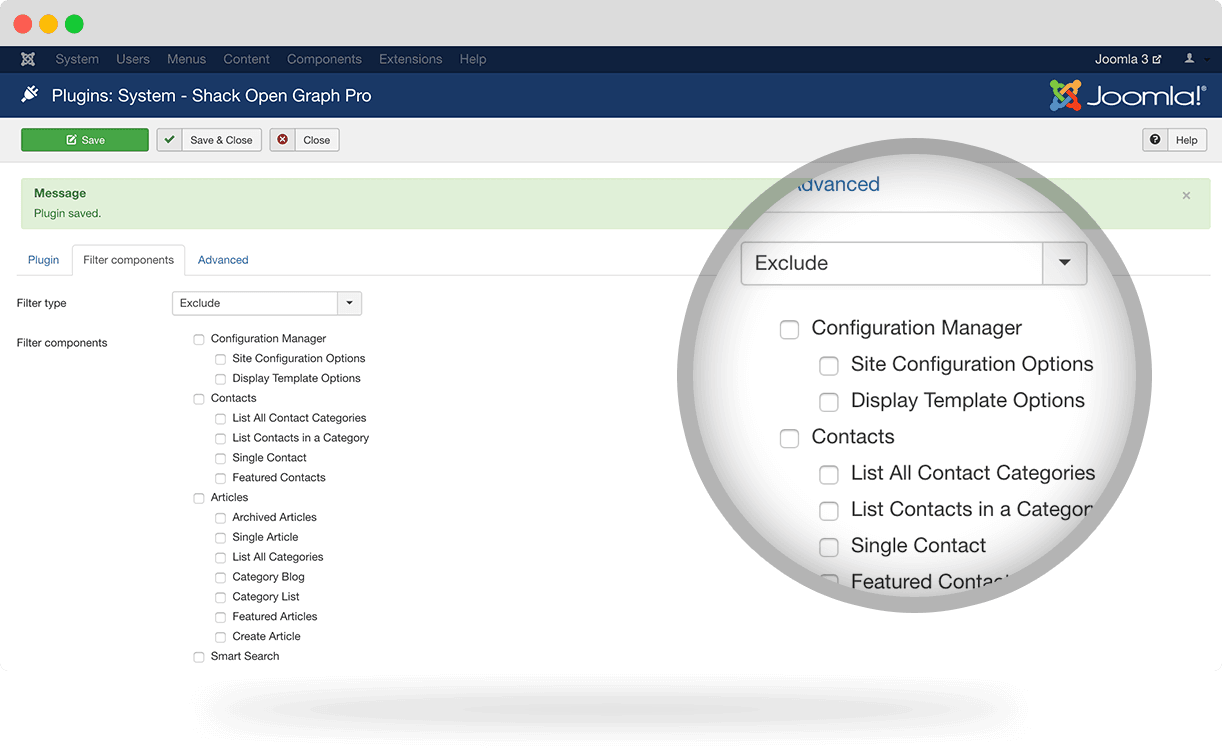This screenshot has height=748, width=1222.
Task: Check the Category Blog option
Action: [221, 578]
